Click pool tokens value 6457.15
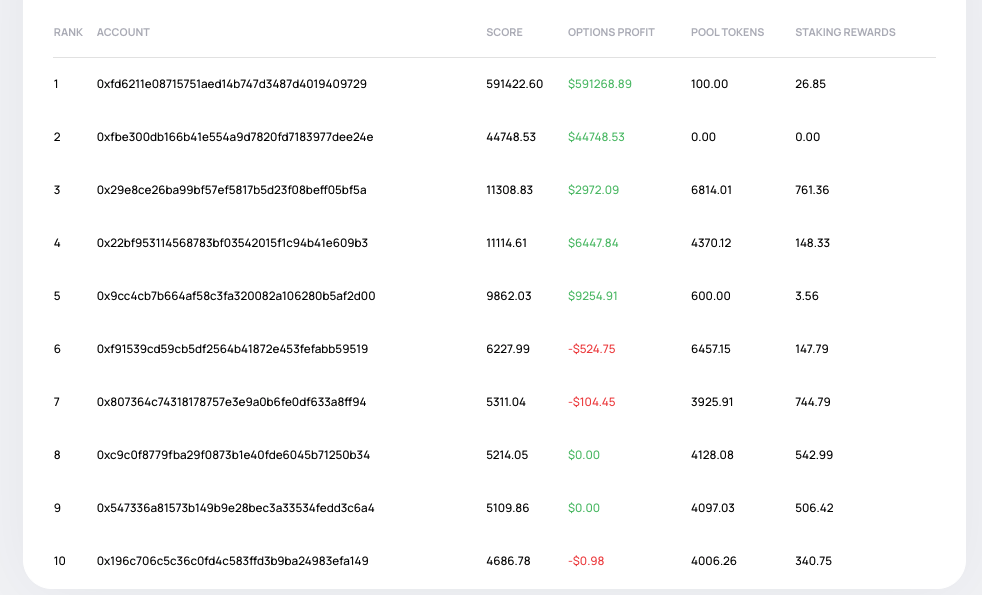The height and width of the screenshot is (595, 982). coord(711,349)
